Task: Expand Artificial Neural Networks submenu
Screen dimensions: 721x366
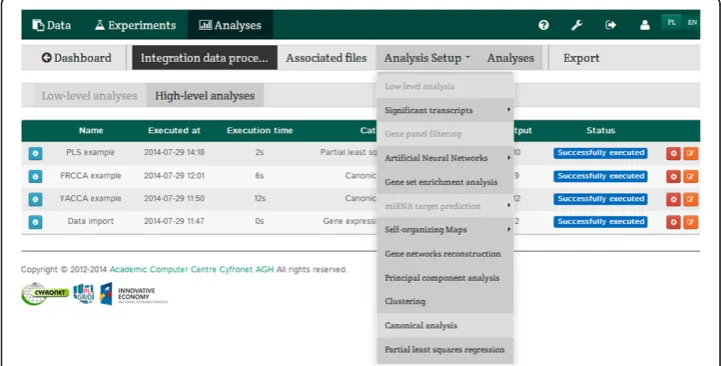Action: pos(445,158)
